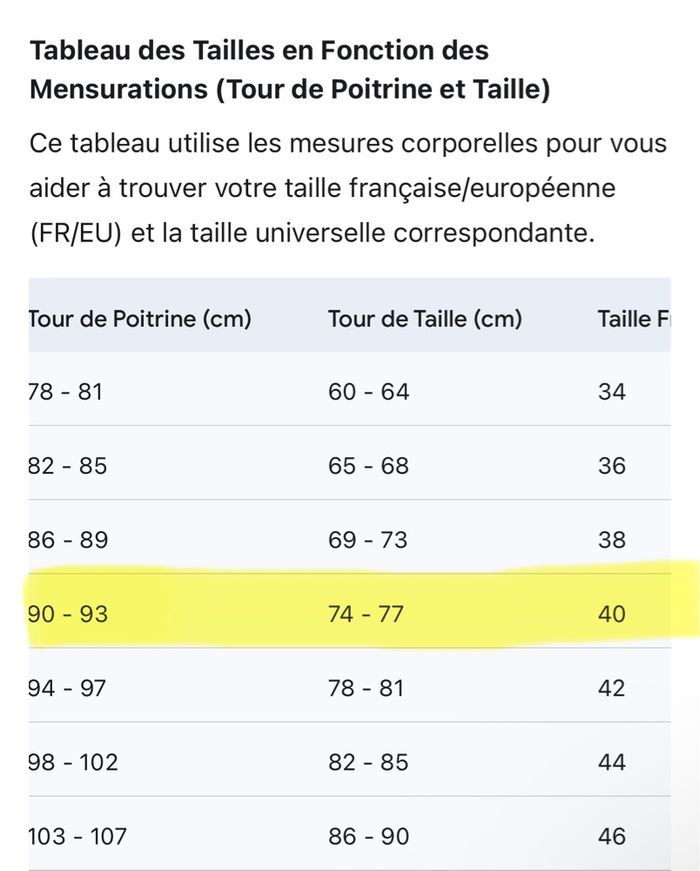Click the '86 - 89' chest cell
The width and height of the screenshot is (700, 871).
pyautogui.click(x=67, y=540)
